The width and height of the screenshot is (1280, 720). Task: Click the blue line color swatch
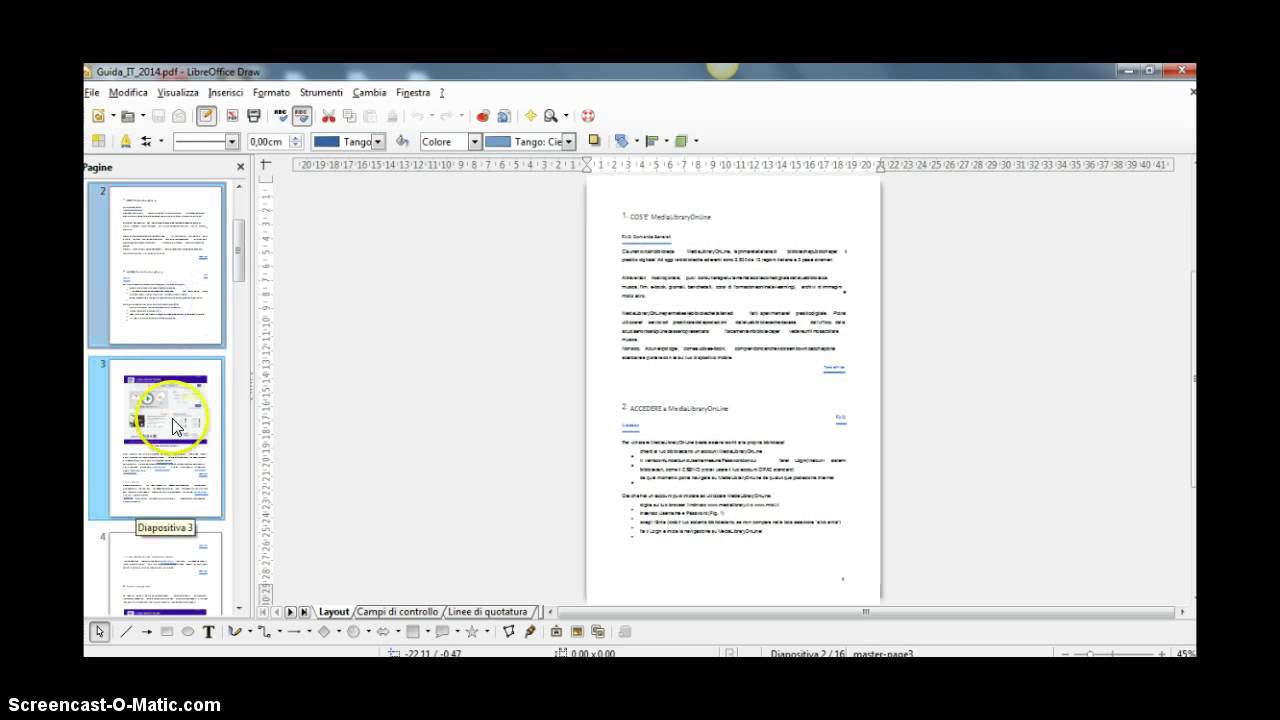click(x=326, y=142)
